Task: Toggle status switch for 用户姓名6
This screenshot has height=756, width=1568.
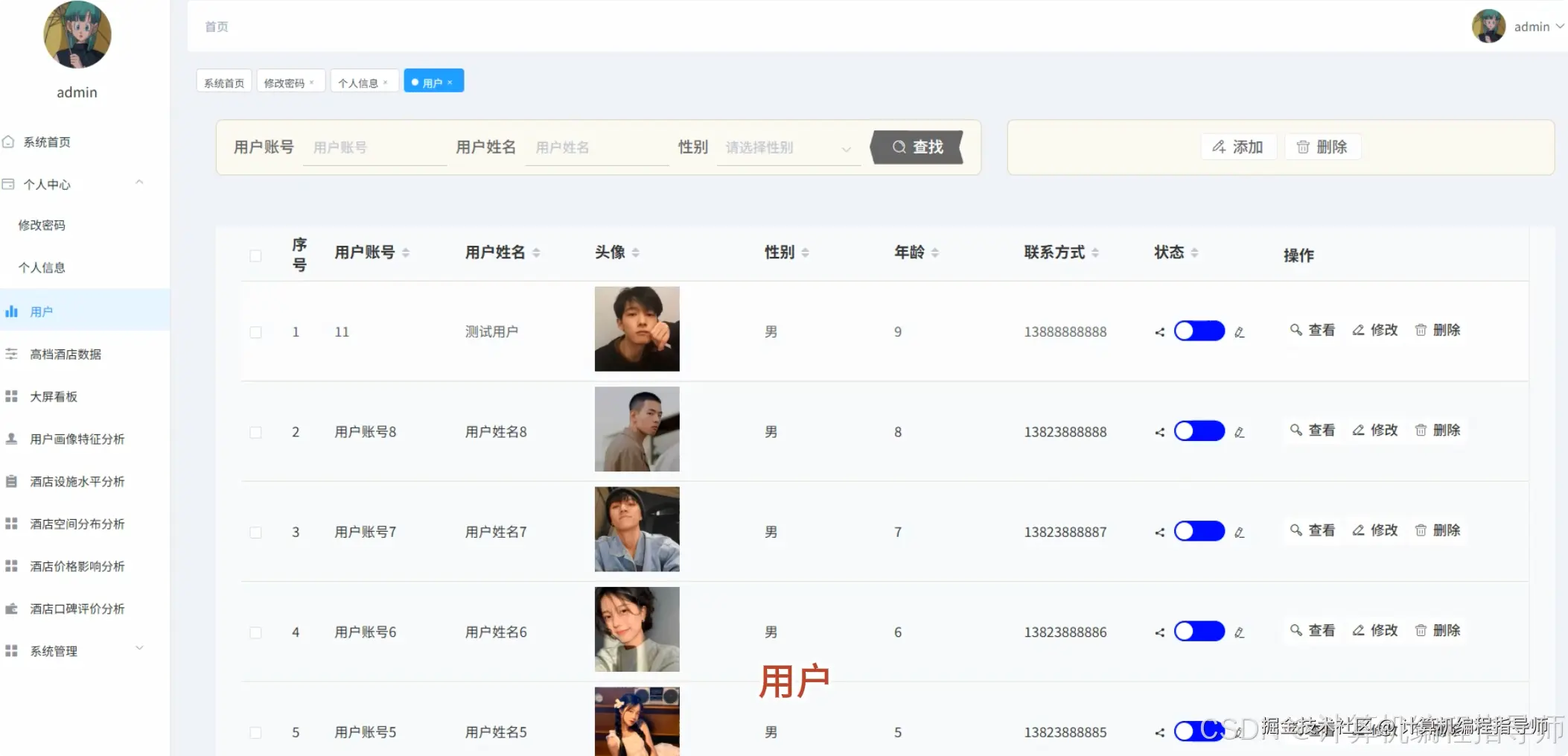Action: click(1199, 632)
